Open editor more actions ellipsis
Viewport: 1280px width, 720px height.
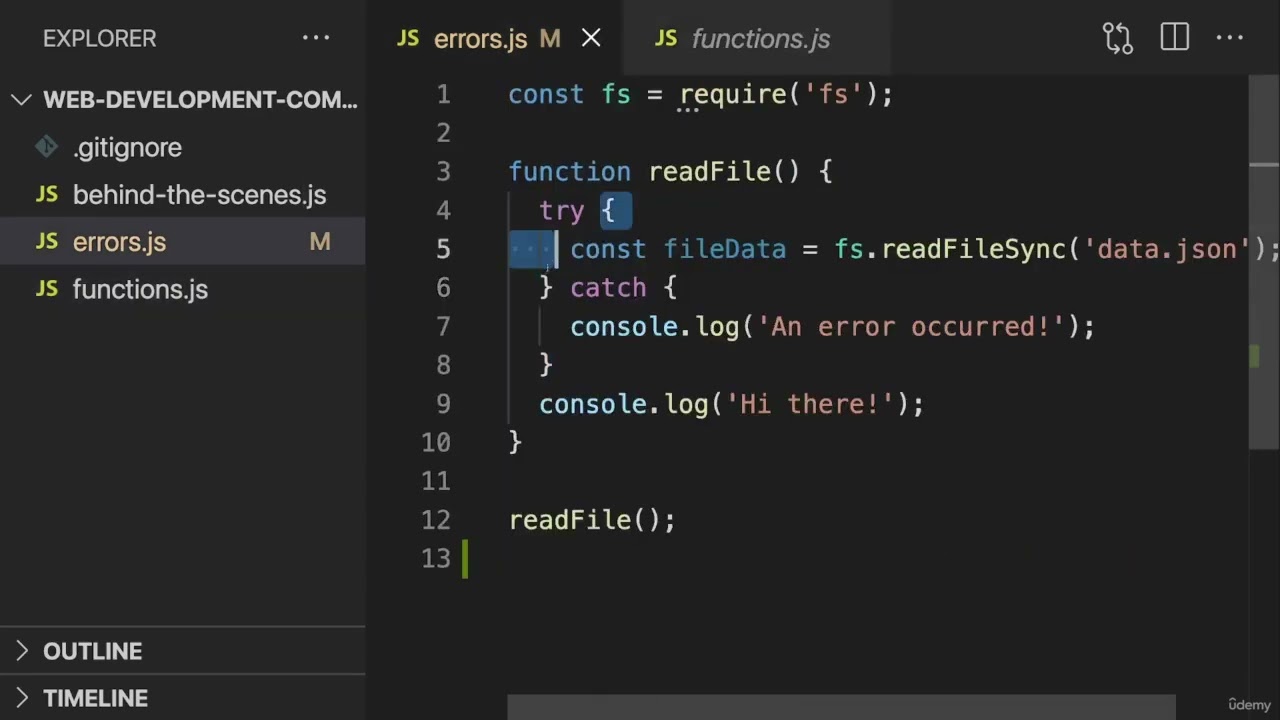(x=1229, y=38)
